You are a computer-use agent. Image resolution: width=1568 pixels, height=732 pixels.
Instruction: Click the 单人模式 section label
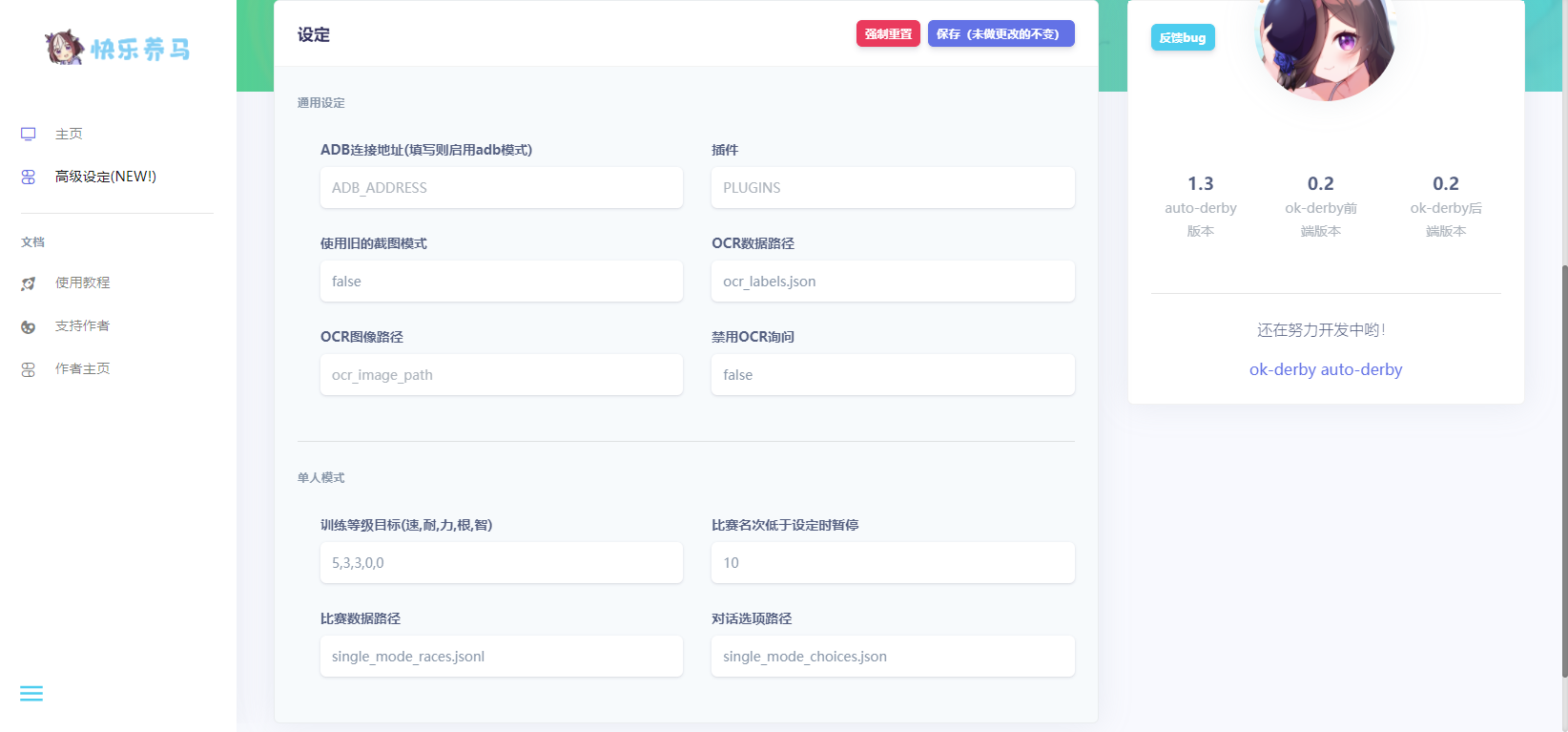pos(321,478)
